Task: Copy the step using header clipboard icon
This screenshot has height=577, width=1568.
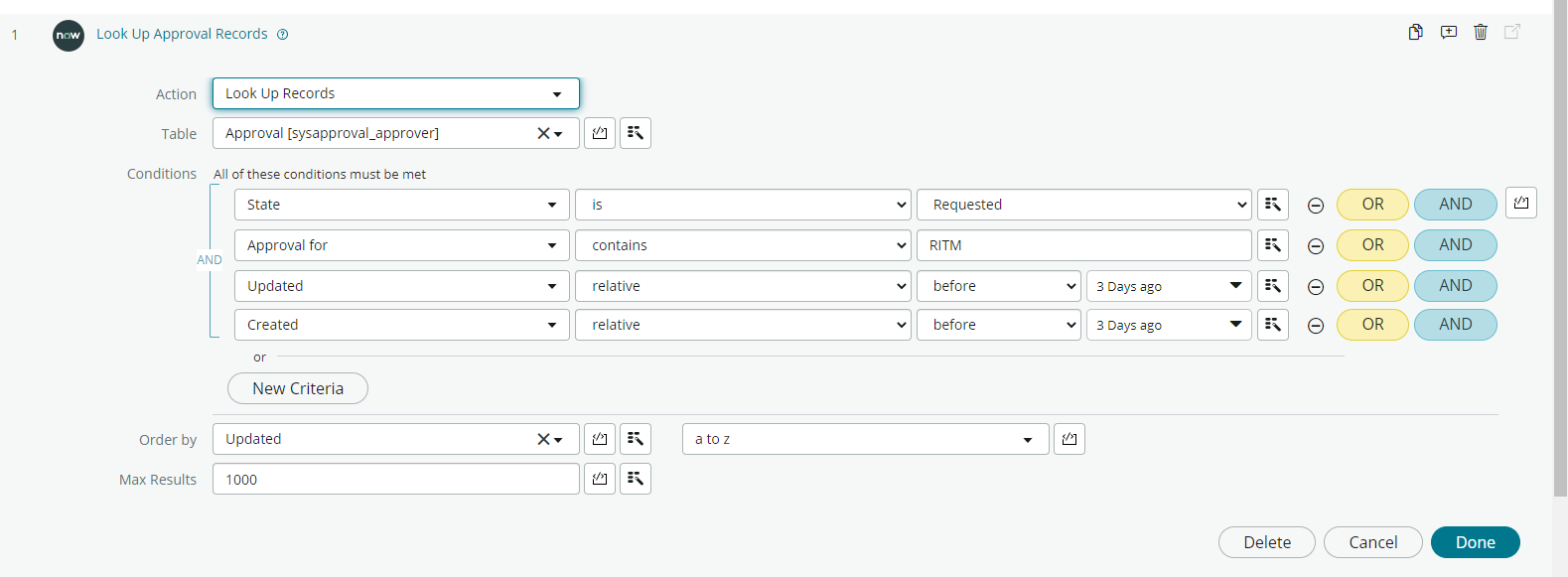Action: click(x=1415, y=32)
